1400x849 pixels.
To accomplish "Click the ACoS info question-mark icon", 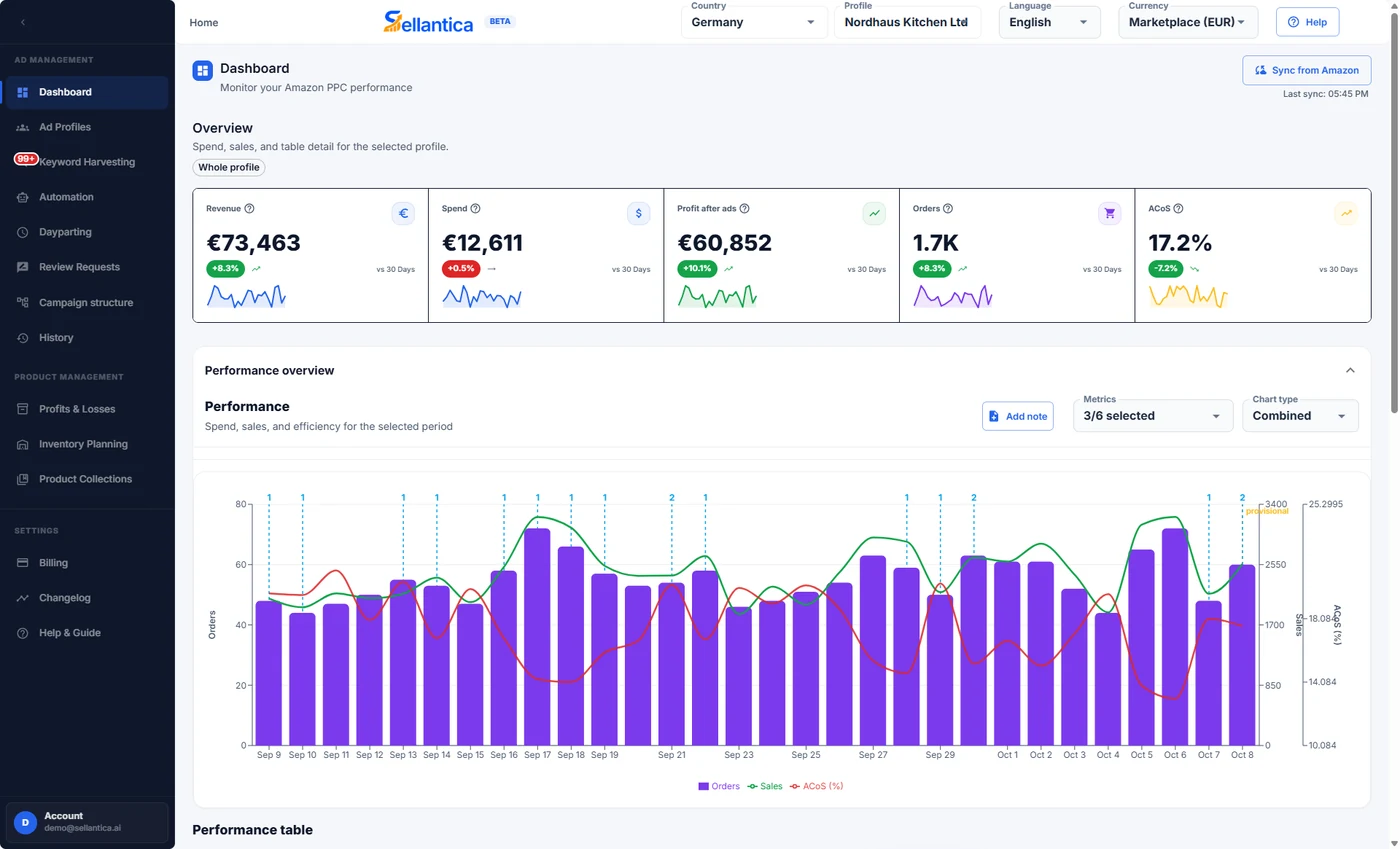I will [1178, 209].
